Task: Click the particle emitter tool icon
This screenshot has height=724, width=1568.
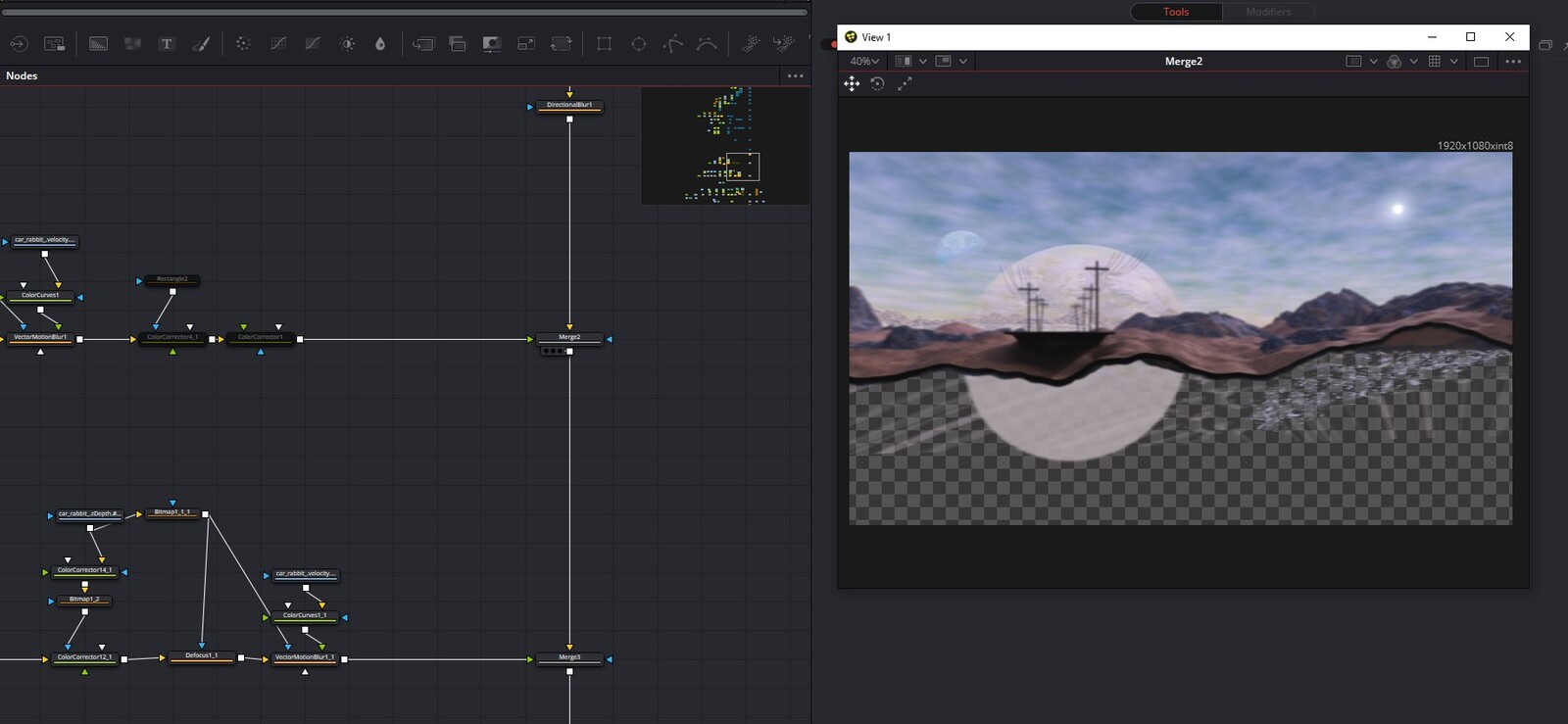Action: tap(751, 44)
